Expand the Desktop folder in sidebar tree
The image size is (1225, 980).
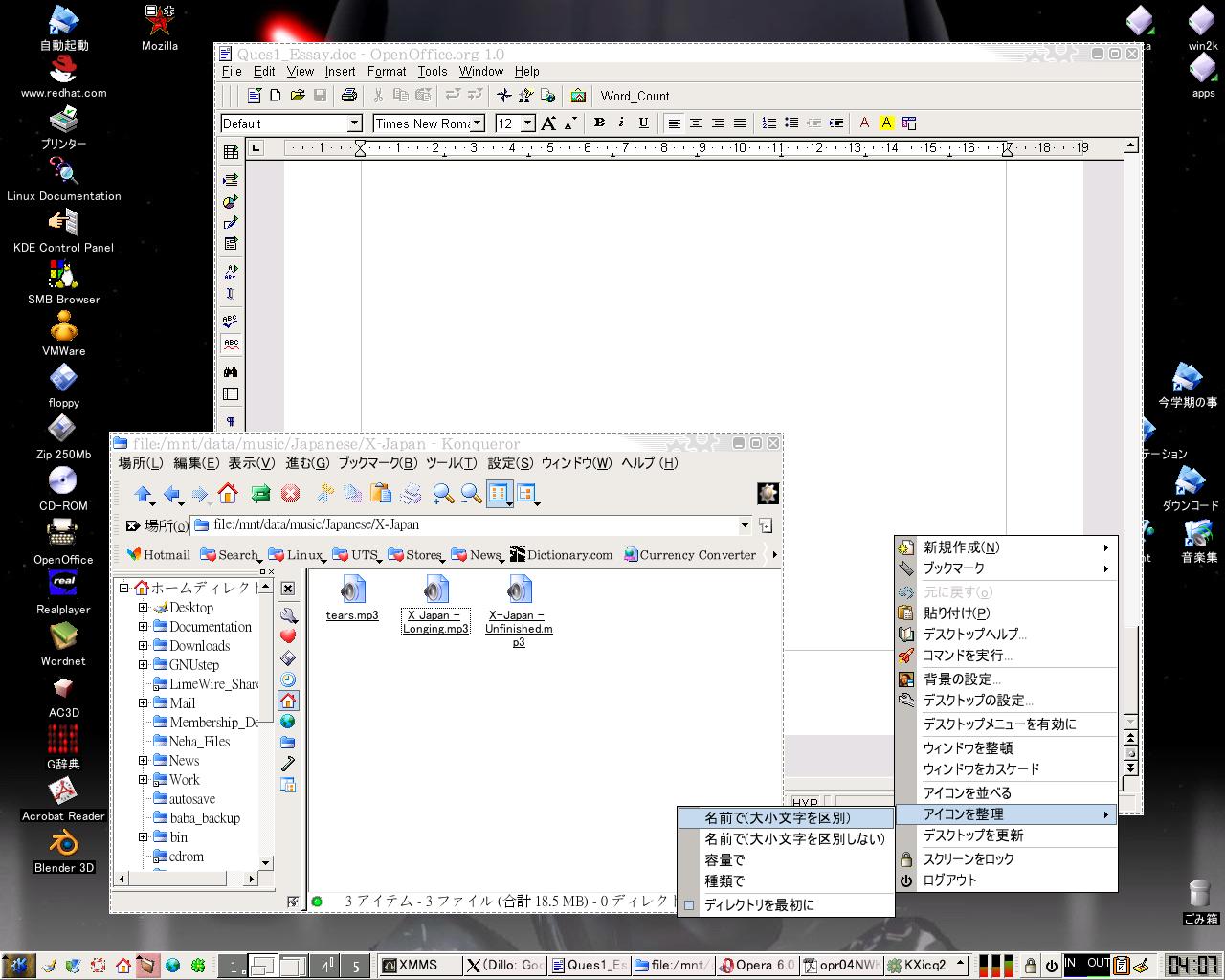(x=144, y=608)
